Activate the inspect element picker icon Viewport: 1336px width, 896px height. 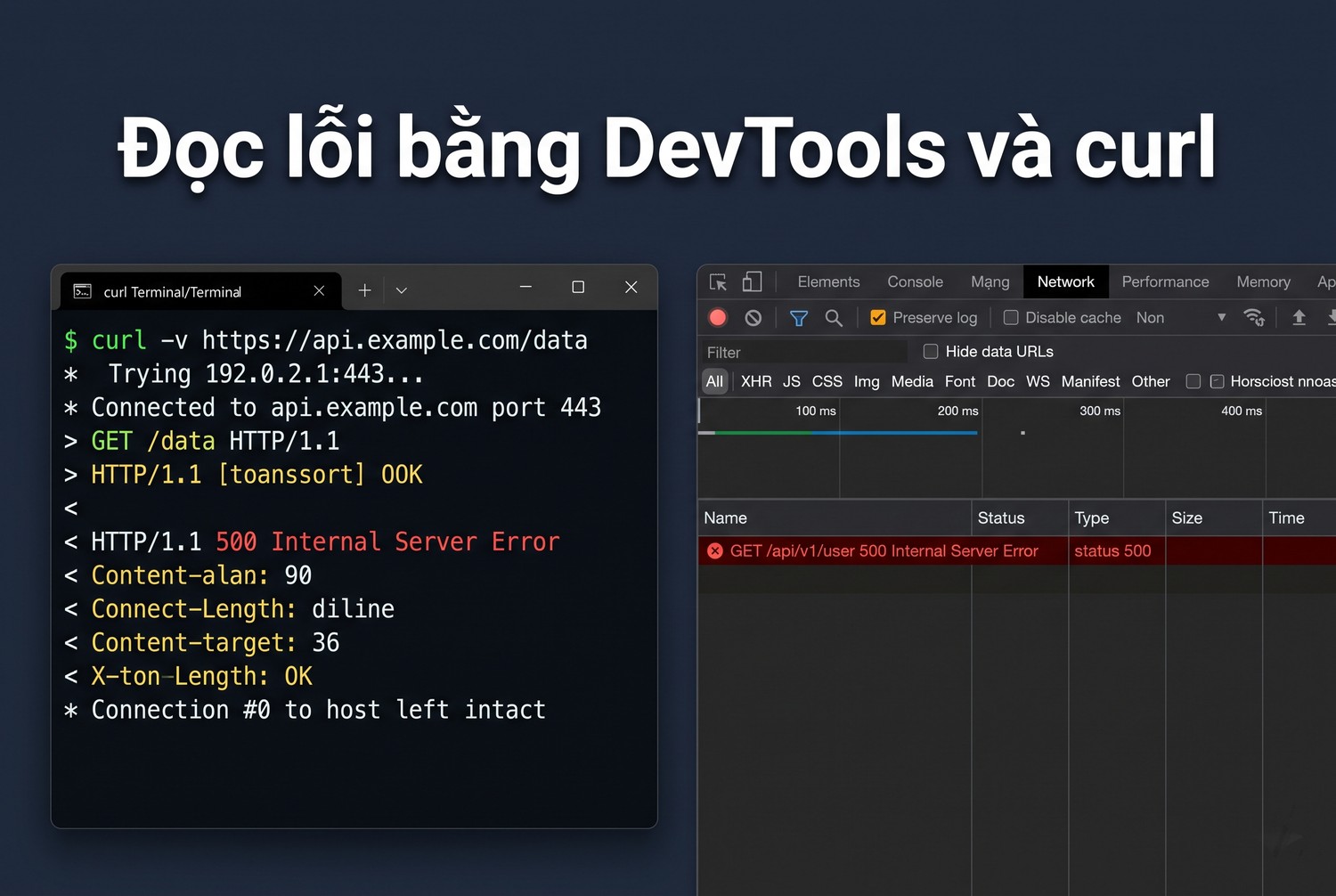click(718, 282)
